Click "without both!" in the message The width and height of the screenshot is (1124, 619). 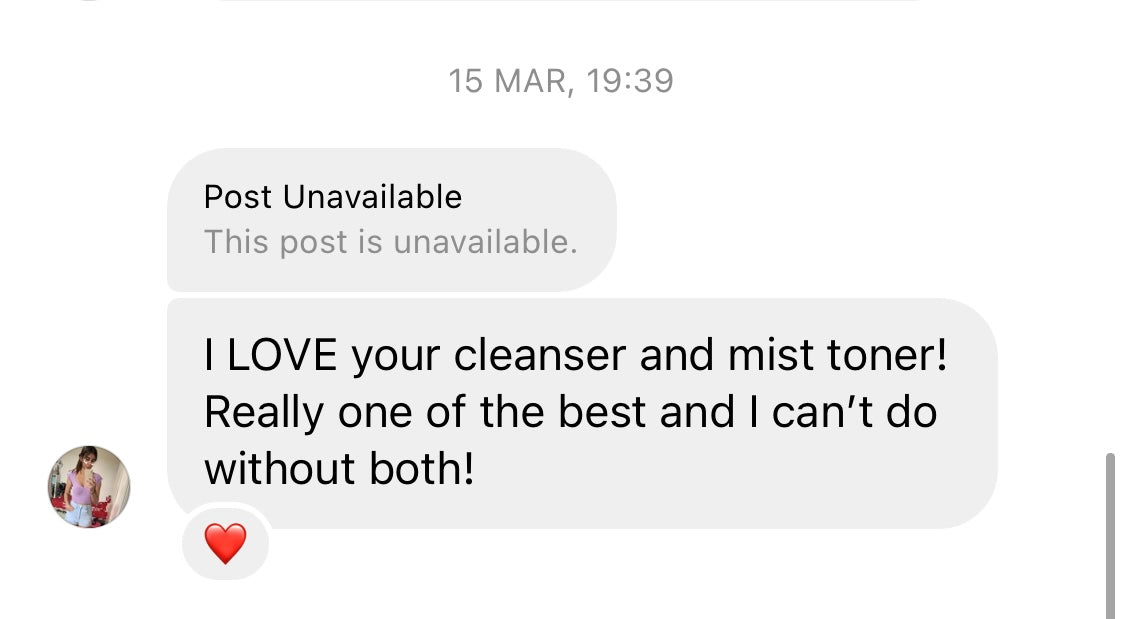(x=339, y=468)
